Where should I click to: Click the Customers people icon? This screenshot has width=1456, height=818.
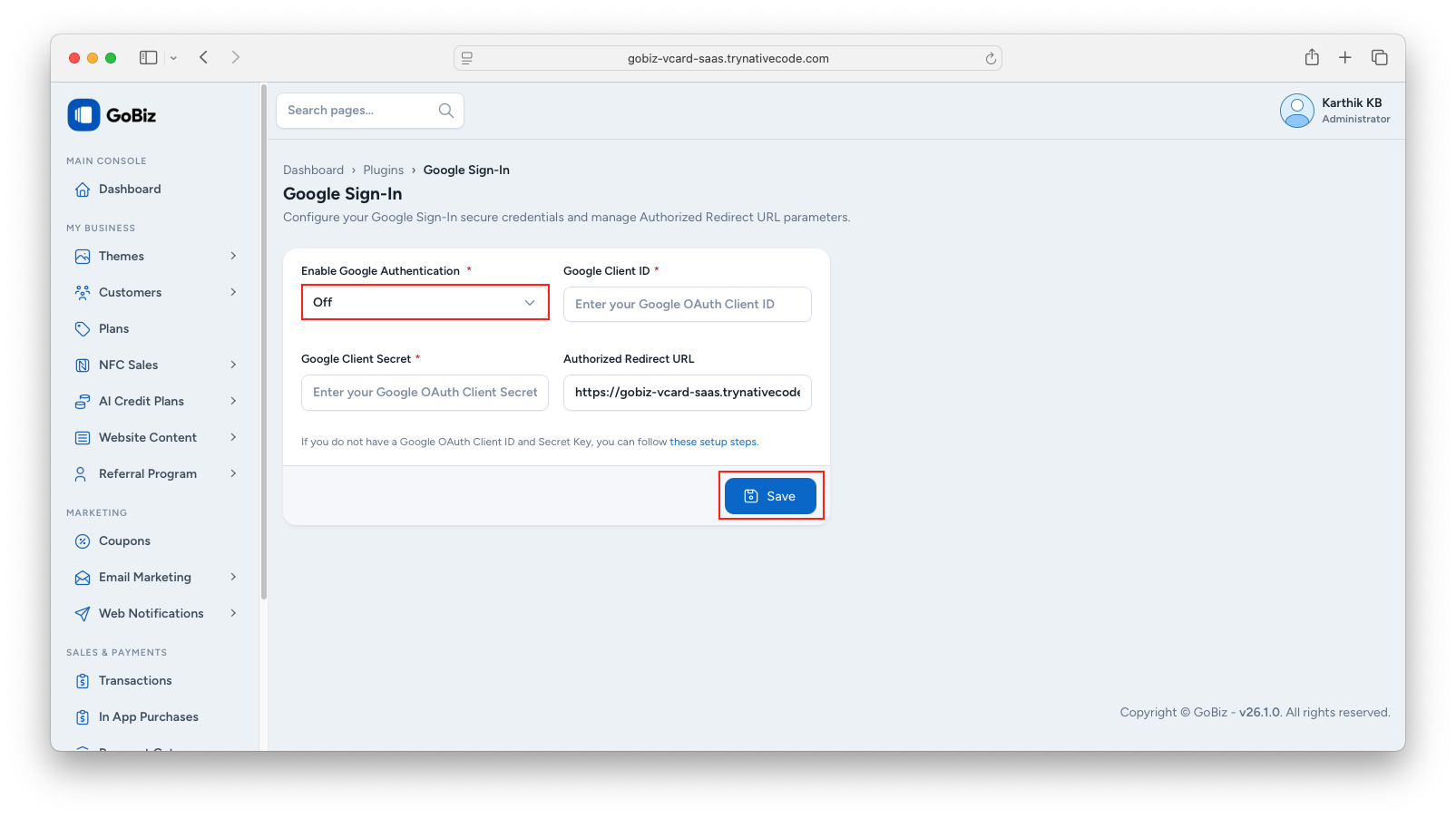[x=83, y=293]
